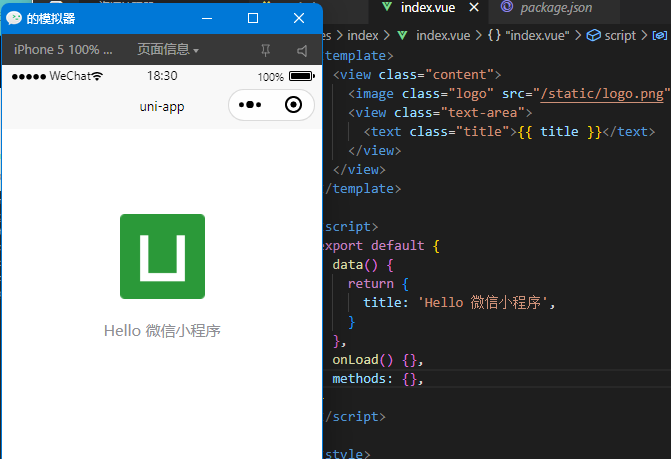Click the index folder breadcrumb
The width and height of the screenshot is (671, 459).
[x=362, y=36]
